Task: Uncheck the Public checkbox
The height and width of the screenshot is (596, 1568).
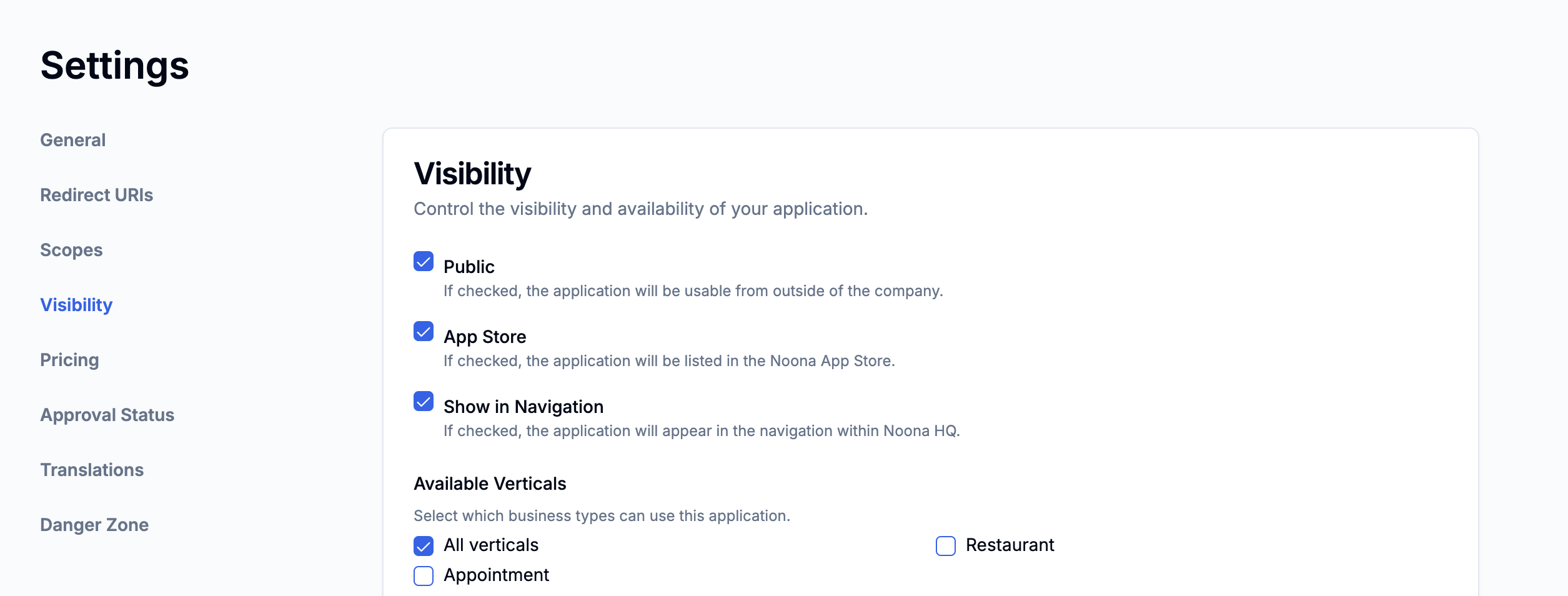Action: click(424, 261)
